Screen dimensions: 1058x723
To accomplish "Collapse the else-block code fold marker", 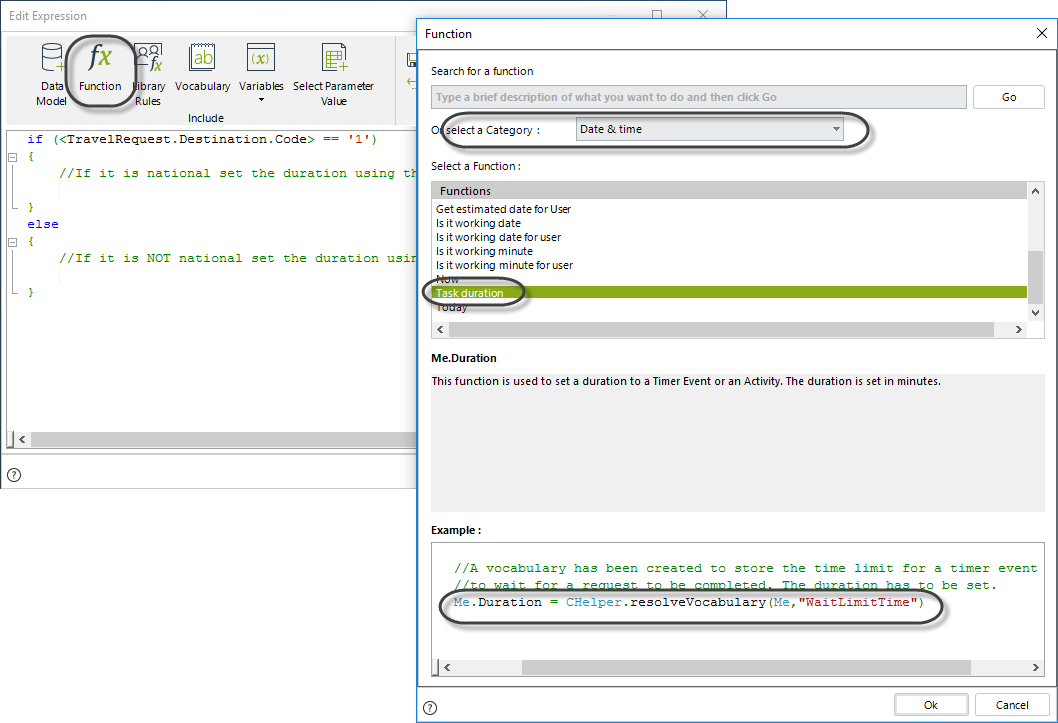I will 12,242.
